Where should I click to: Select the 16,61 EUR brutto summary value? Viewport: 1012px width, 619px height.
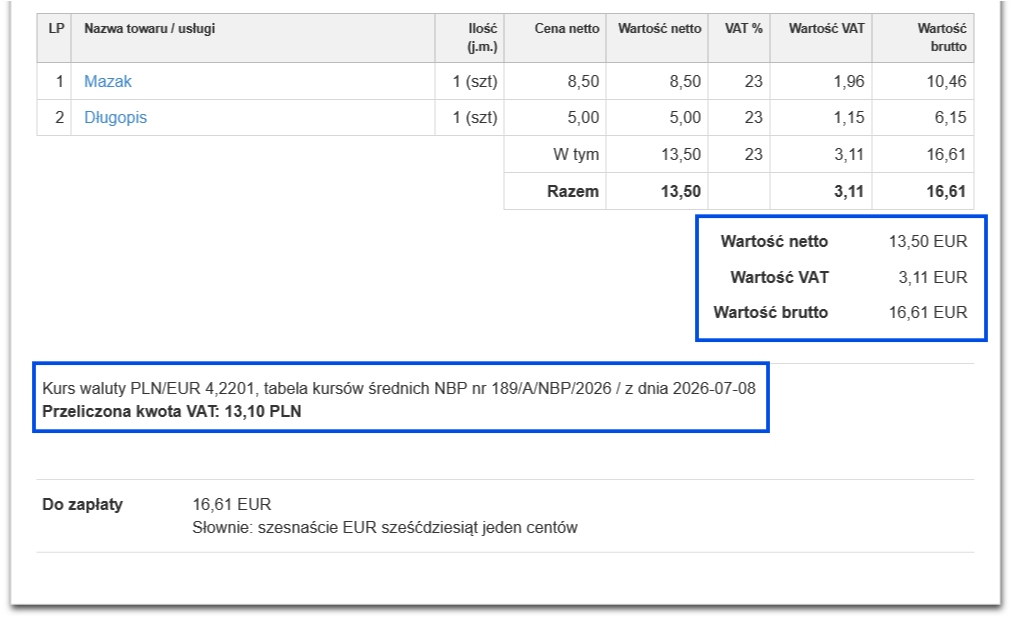927,312
